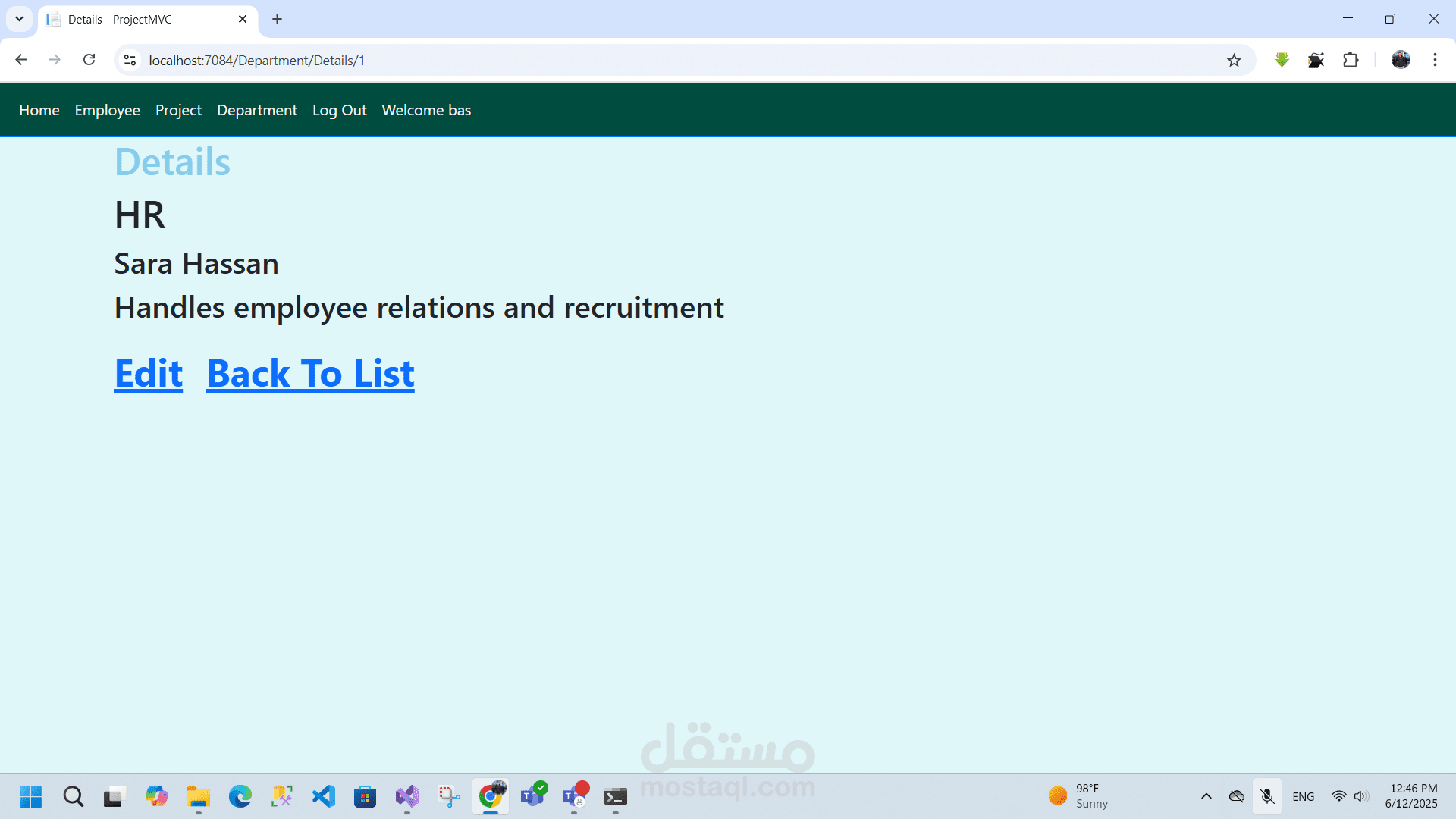Screen dimensions: 1456x819
Task: Click the URL address bar field
Action: (x=607, y=60)
